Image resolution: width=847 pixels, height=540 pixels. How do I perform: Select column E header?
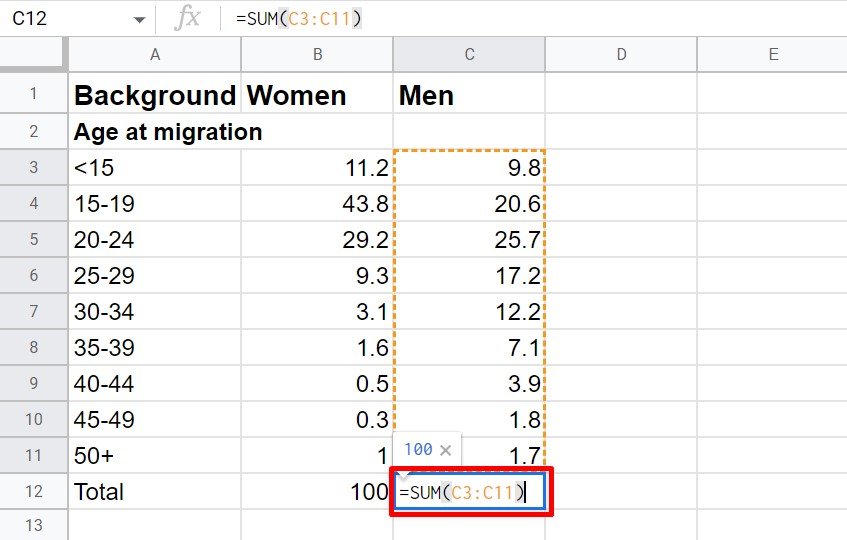coord(772,55)
